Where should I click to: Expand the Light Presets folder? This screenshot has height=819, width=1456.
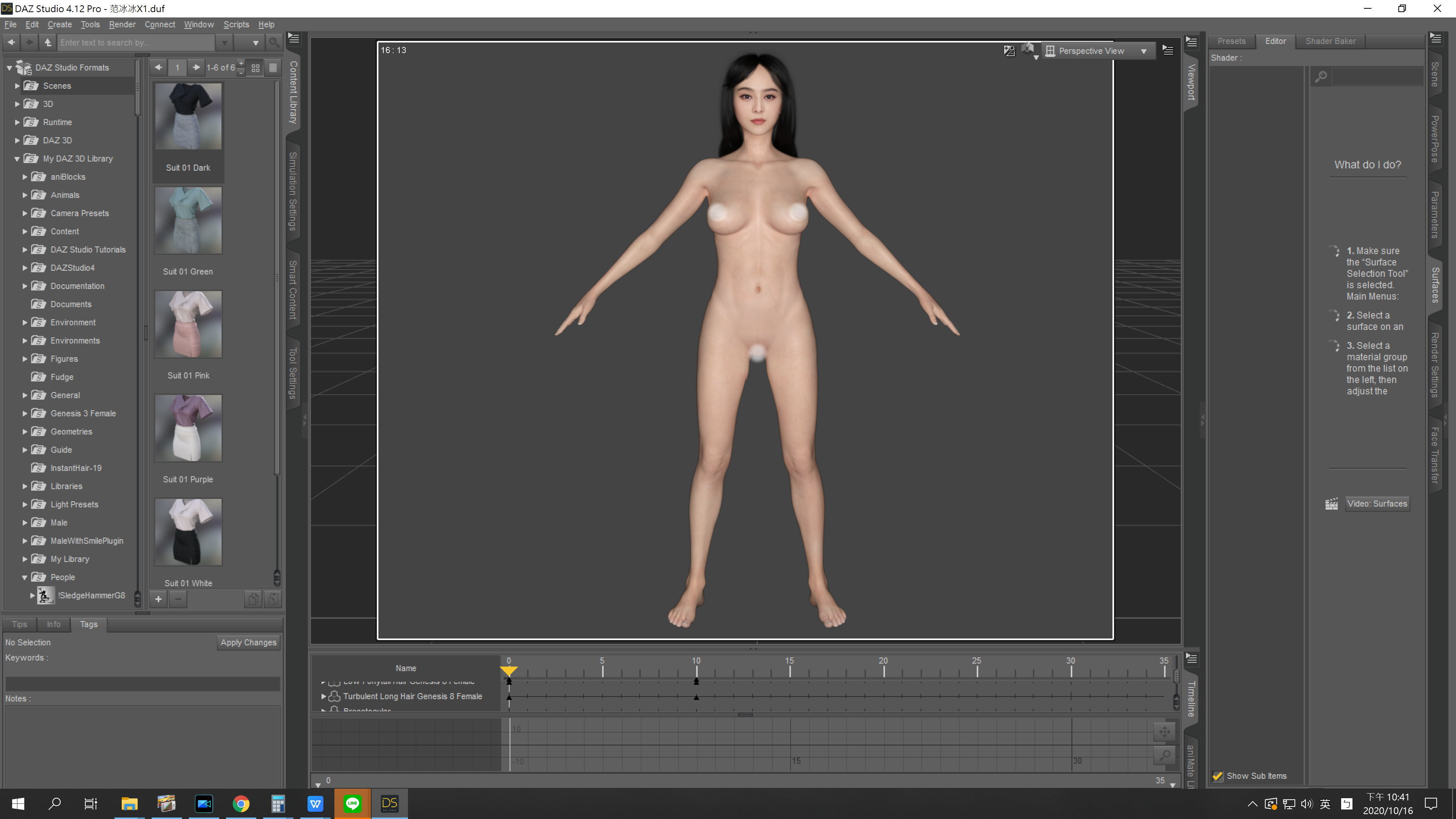pos(25,505)
